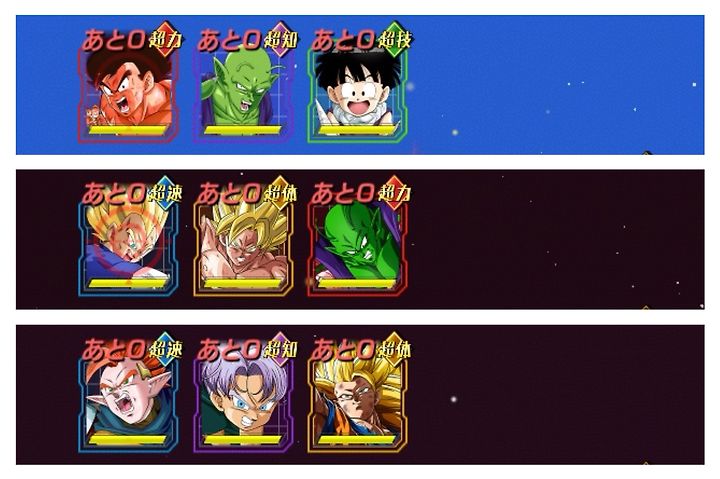This screenshot has width=720, height=479.
Task: Select the Piccolo card in the middle row
Action: pos(357,248)
